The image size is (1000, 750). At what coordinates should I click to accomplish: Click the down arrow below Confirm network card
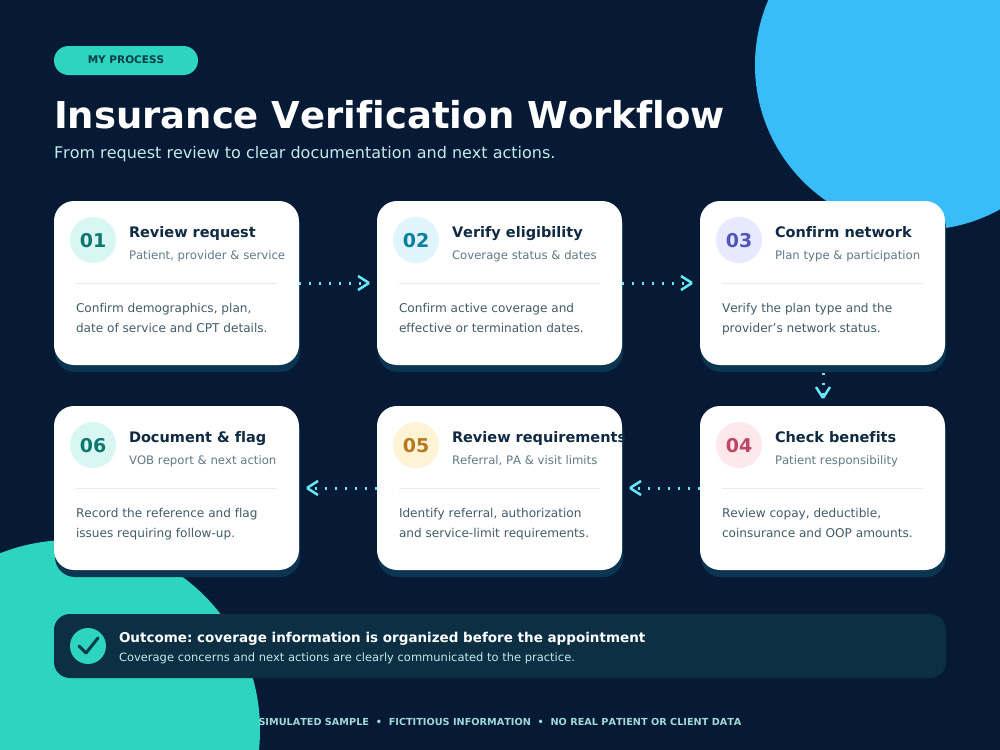coord(823,386)
